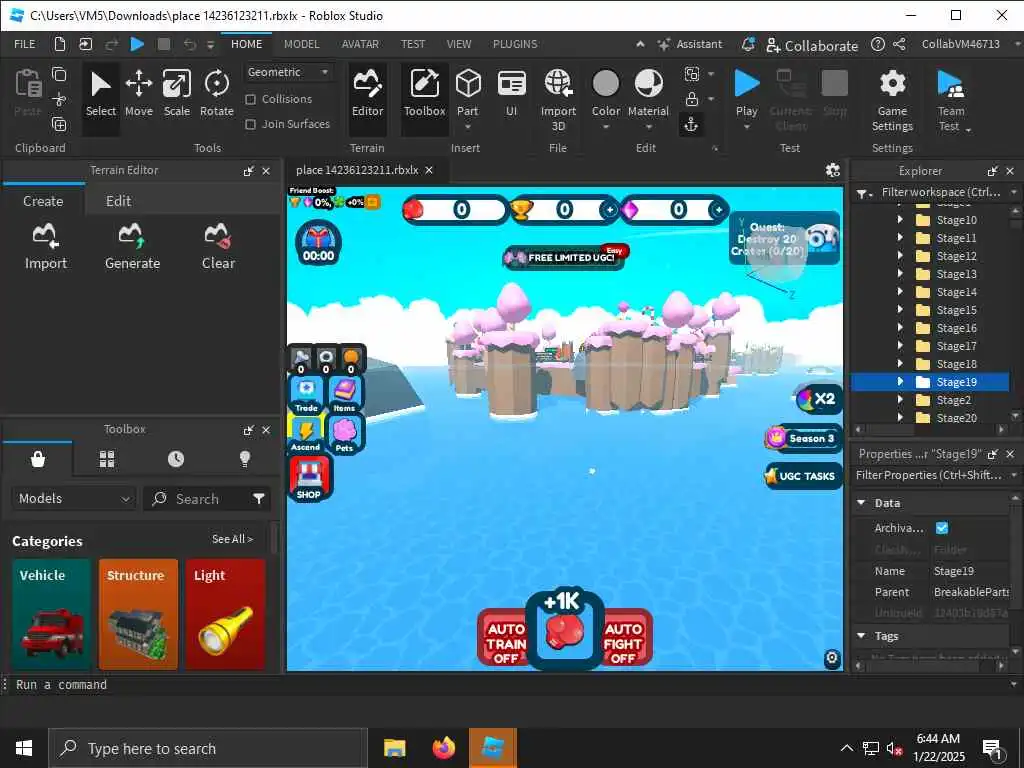Click Team Test

click(x=951, y=101)
